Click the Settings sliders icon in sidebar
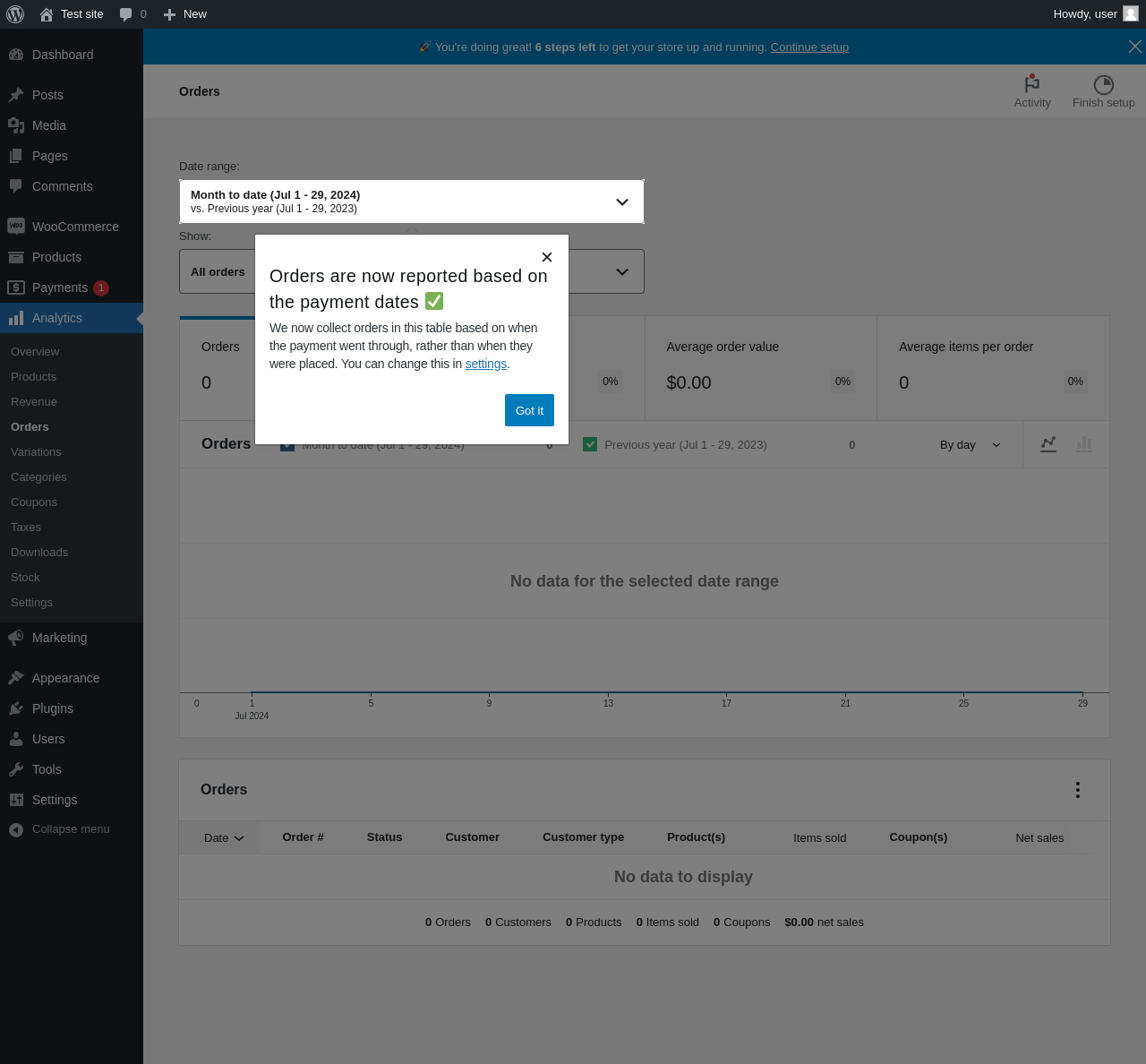This screenshot has height=1064, width=1146. pyautogui.click(x=16, y=800)
